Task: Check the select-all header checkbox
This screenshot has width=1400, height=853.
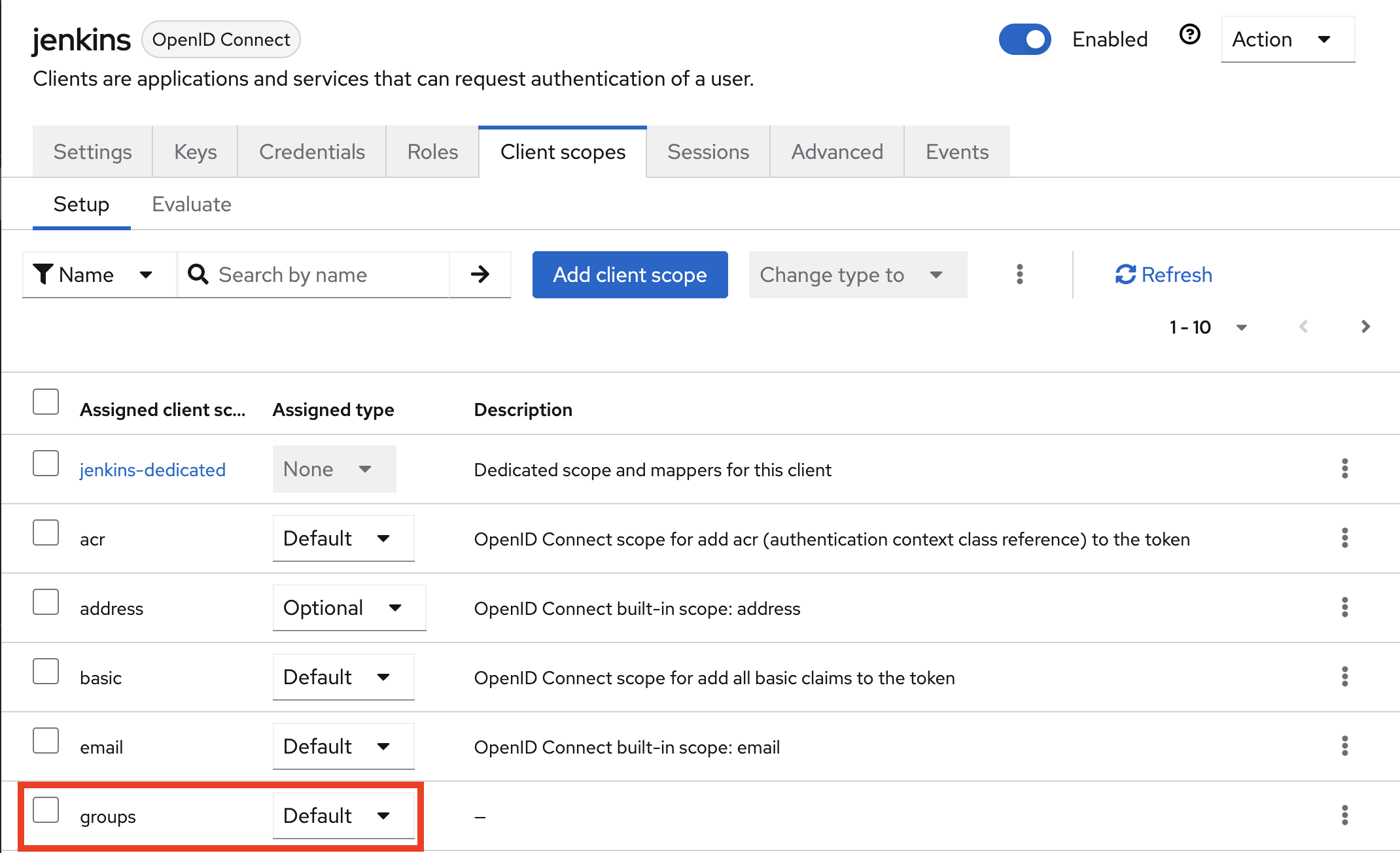Action: [46, 402]
